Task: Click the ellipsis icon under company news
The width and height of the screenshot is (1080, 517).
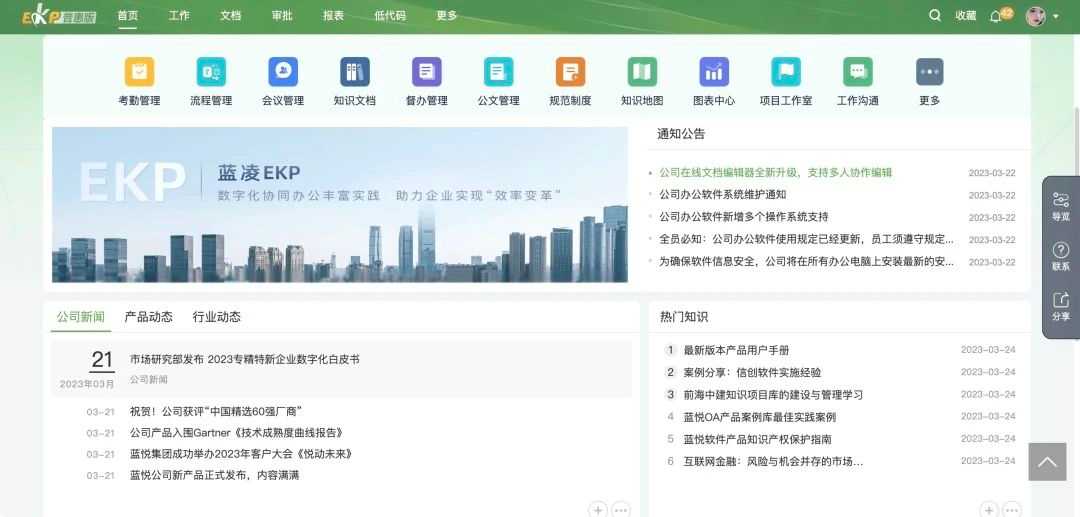Action: (x=621, y=510)
